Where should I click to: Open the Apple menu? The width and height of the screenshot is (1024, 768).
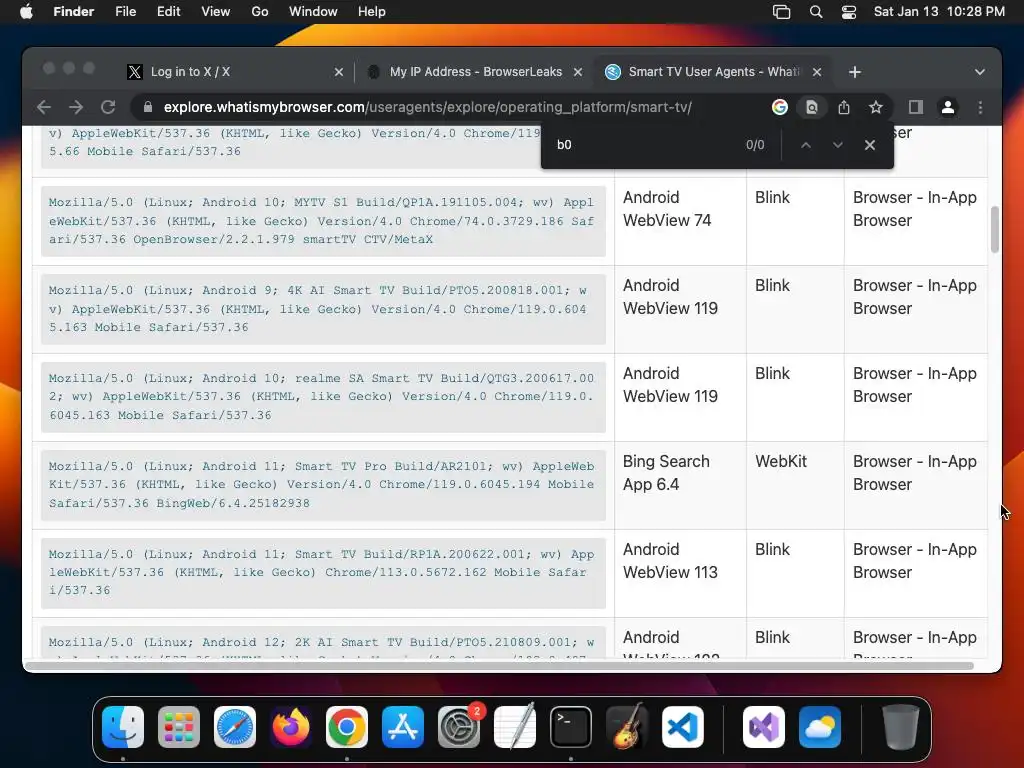(26, 12)
